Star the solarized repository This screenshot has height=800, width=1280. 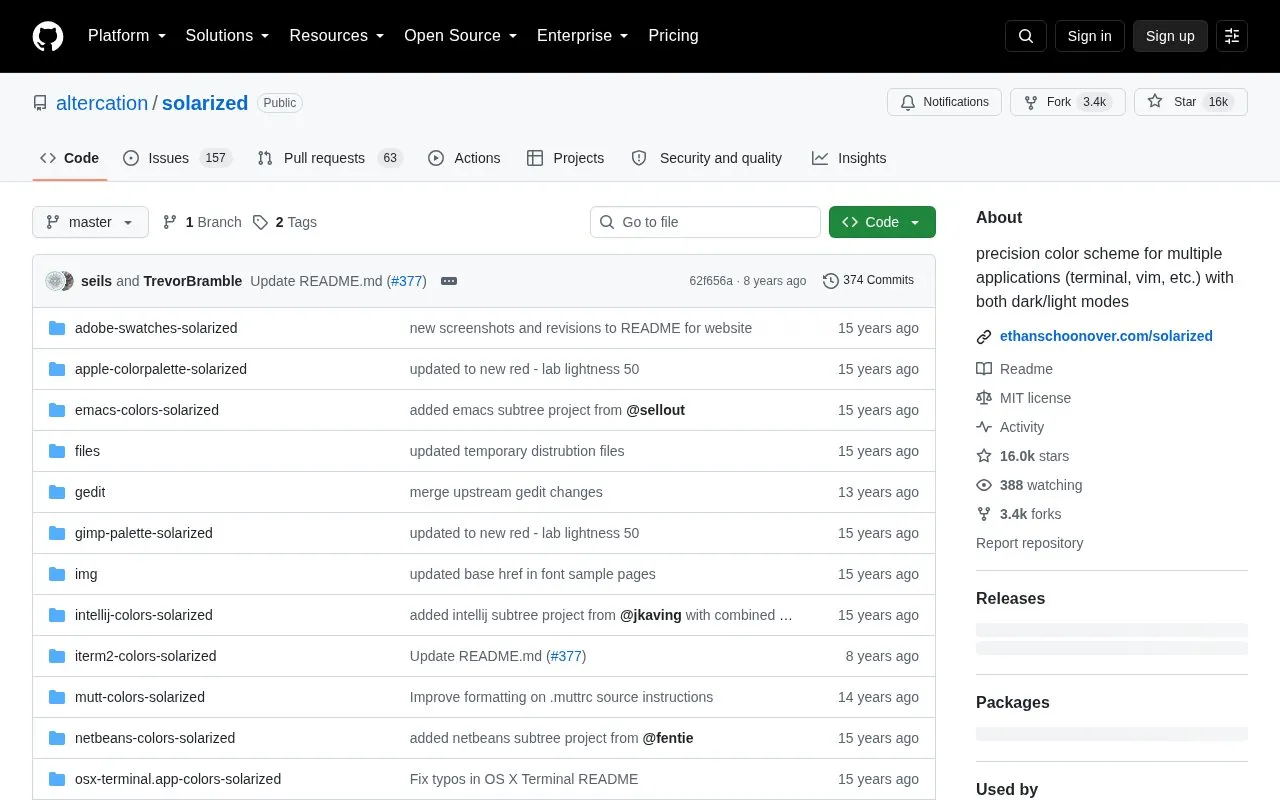point(1191,102)
